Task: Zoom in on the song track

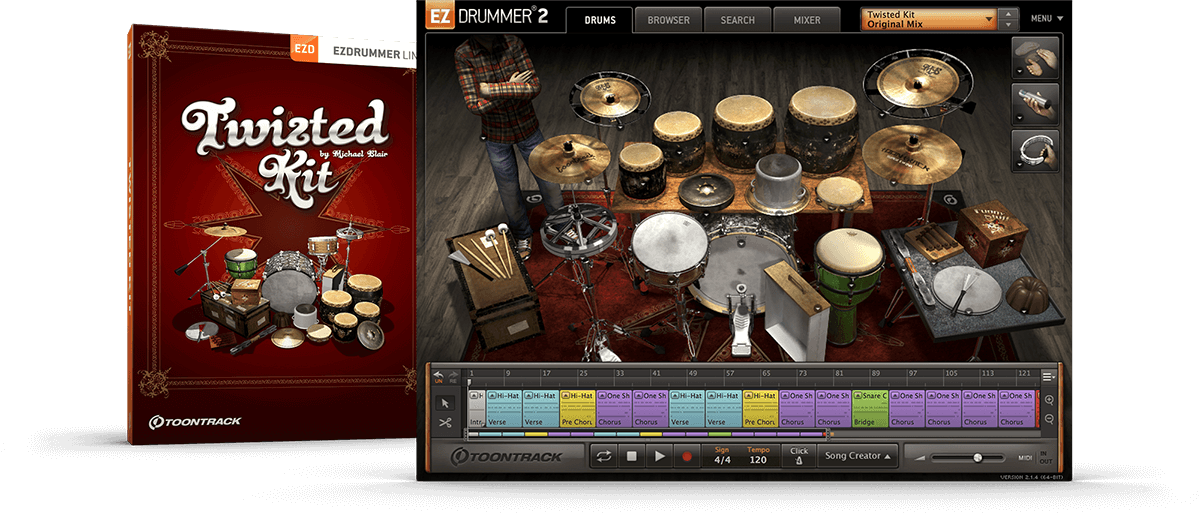Action: coord(1049,400)
